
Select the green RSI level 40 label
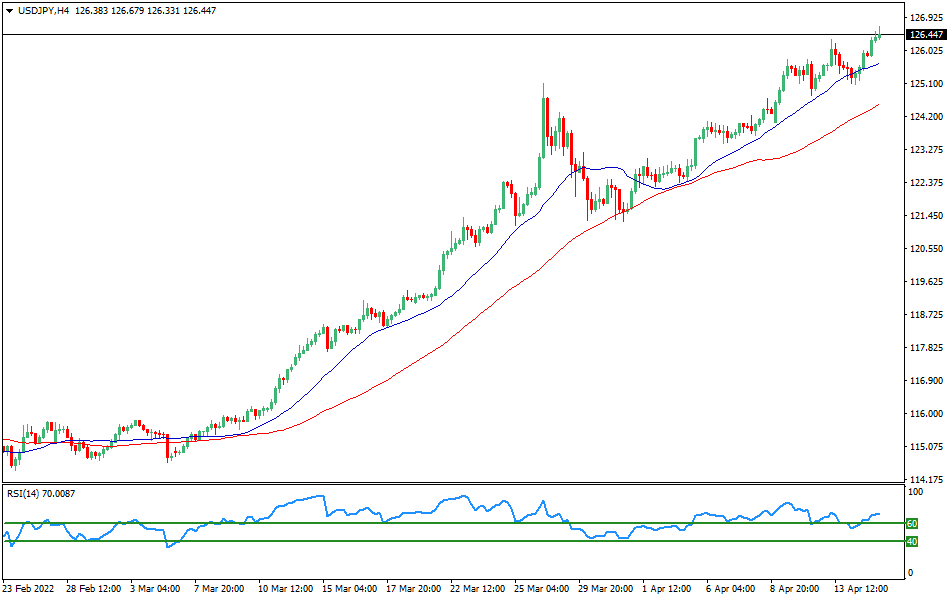912,541
